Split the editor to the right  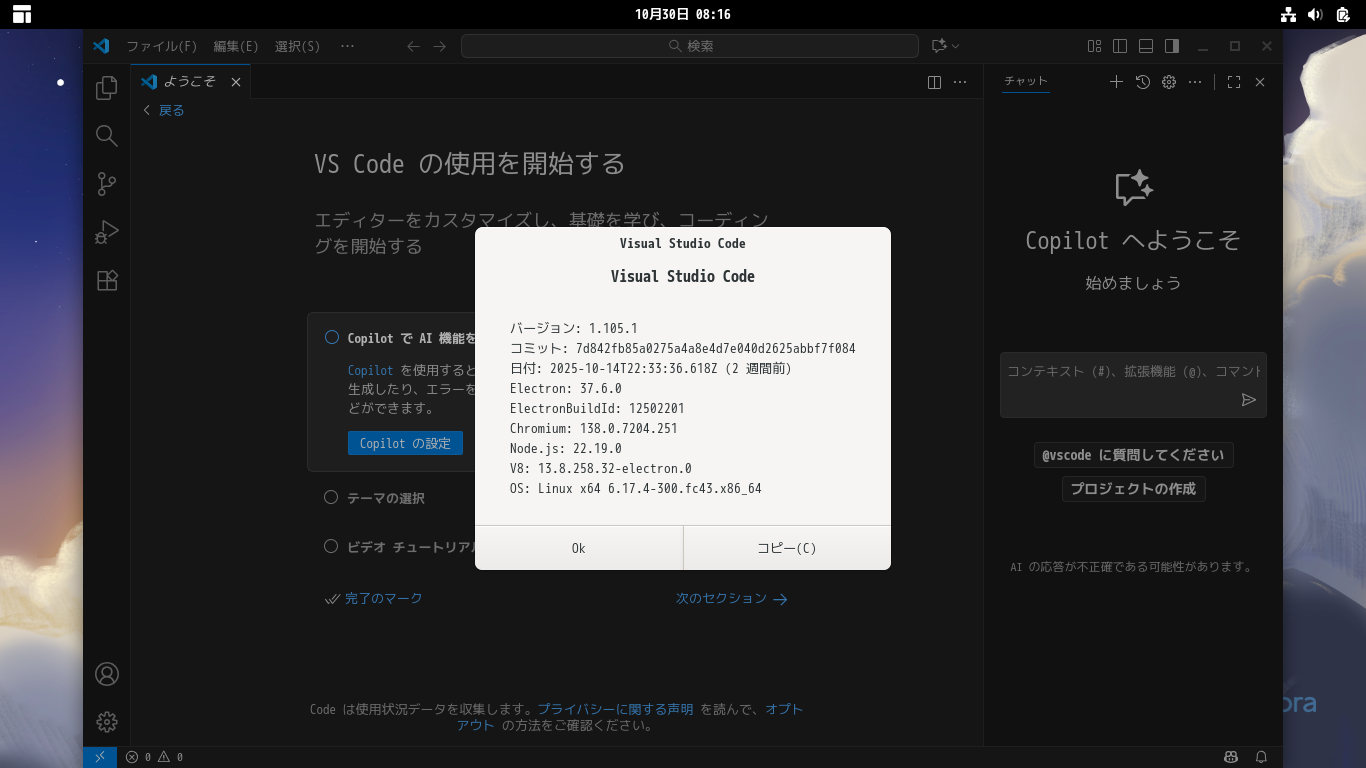(x=934, y=82)
